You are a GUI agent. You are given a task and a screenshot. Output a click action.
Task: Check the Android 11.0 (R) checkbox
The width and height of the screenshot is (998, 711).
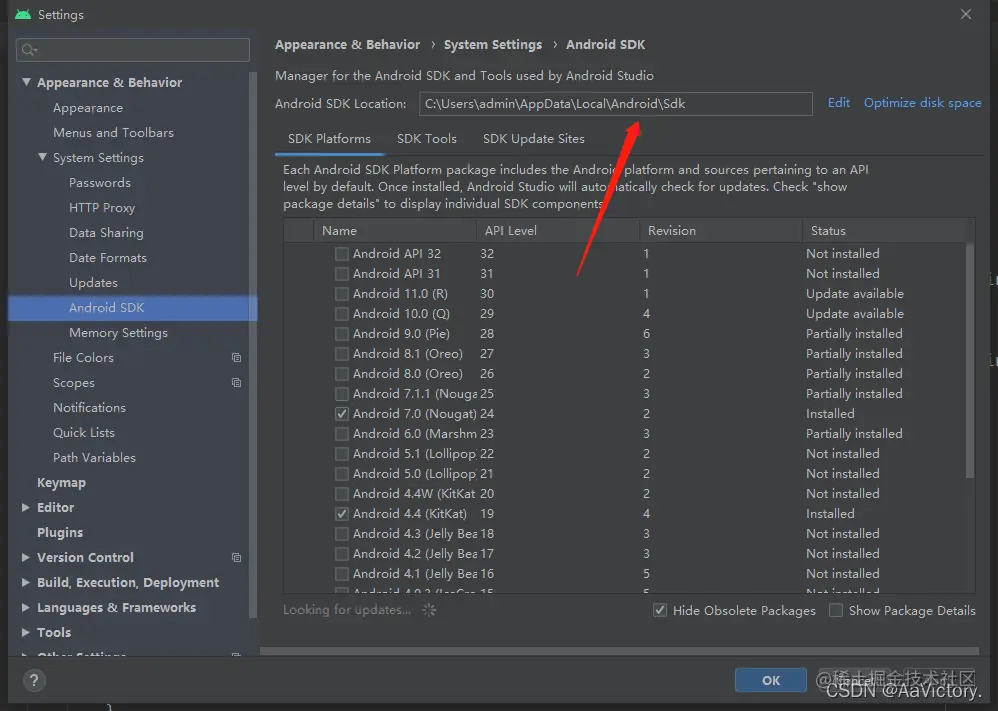point(342,294)
